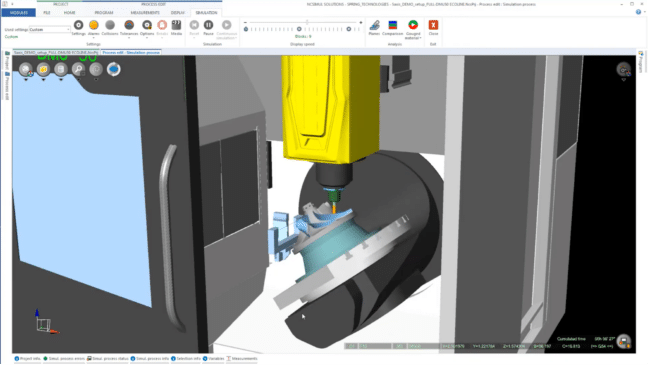650x366 pixels.
Task: Expand the Alarms dropdown arrow
Action: point(94,38)
